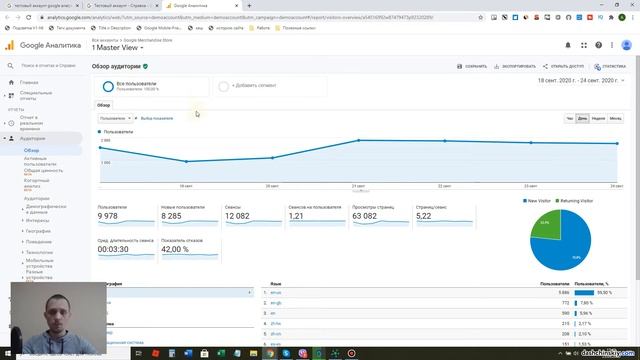Open the Пользователи metric dropdown
This screenshot has width=640, height=360.
click(115, 118)
